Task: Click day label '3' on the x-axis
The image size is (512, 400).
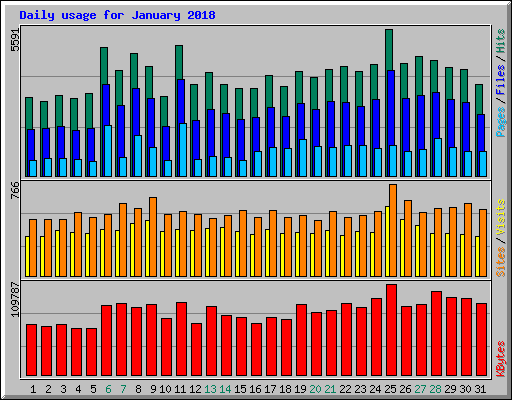Action: coord(63,389)
